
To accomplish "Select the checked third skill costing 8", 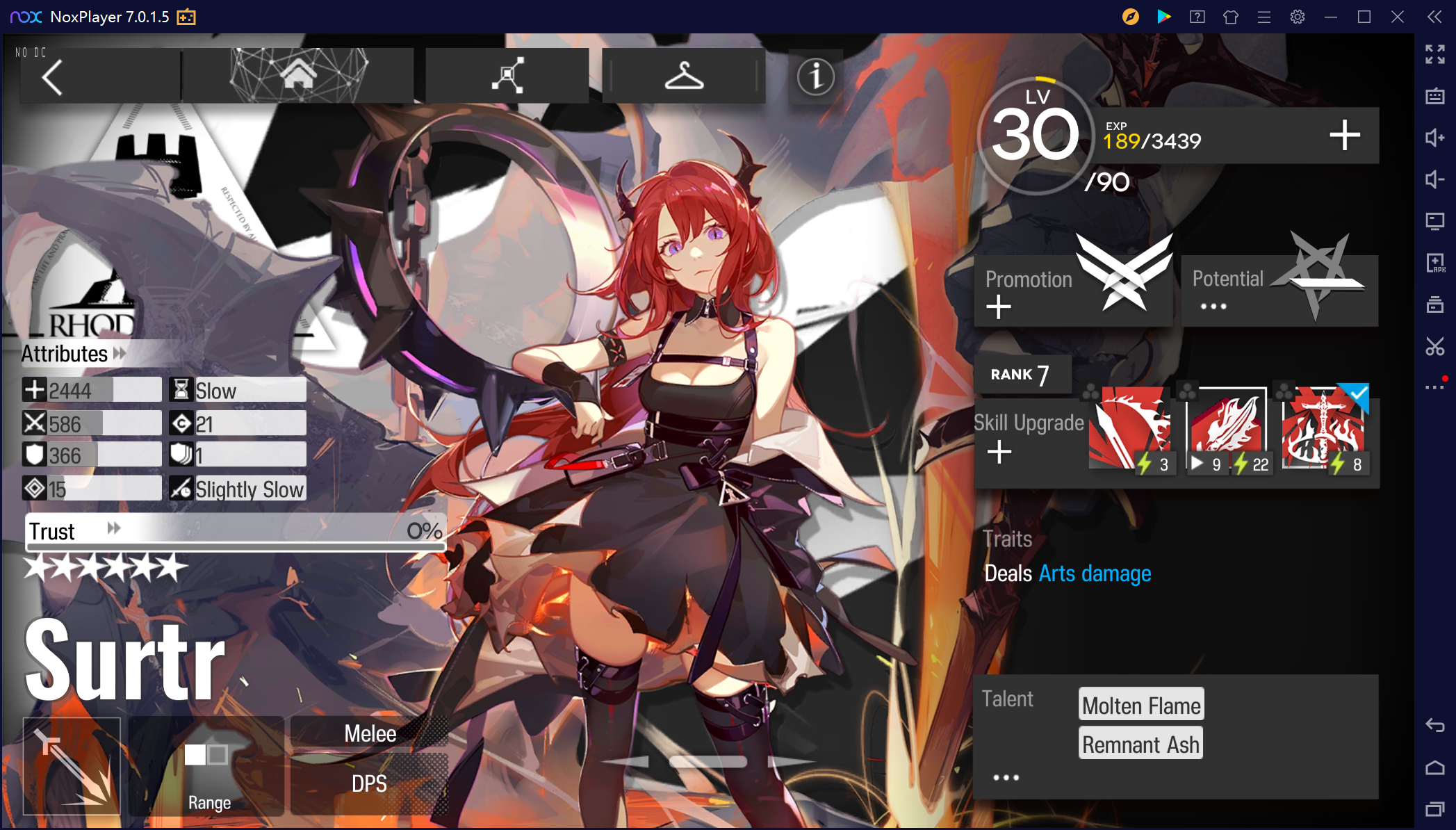I will tap(1325, 430).
